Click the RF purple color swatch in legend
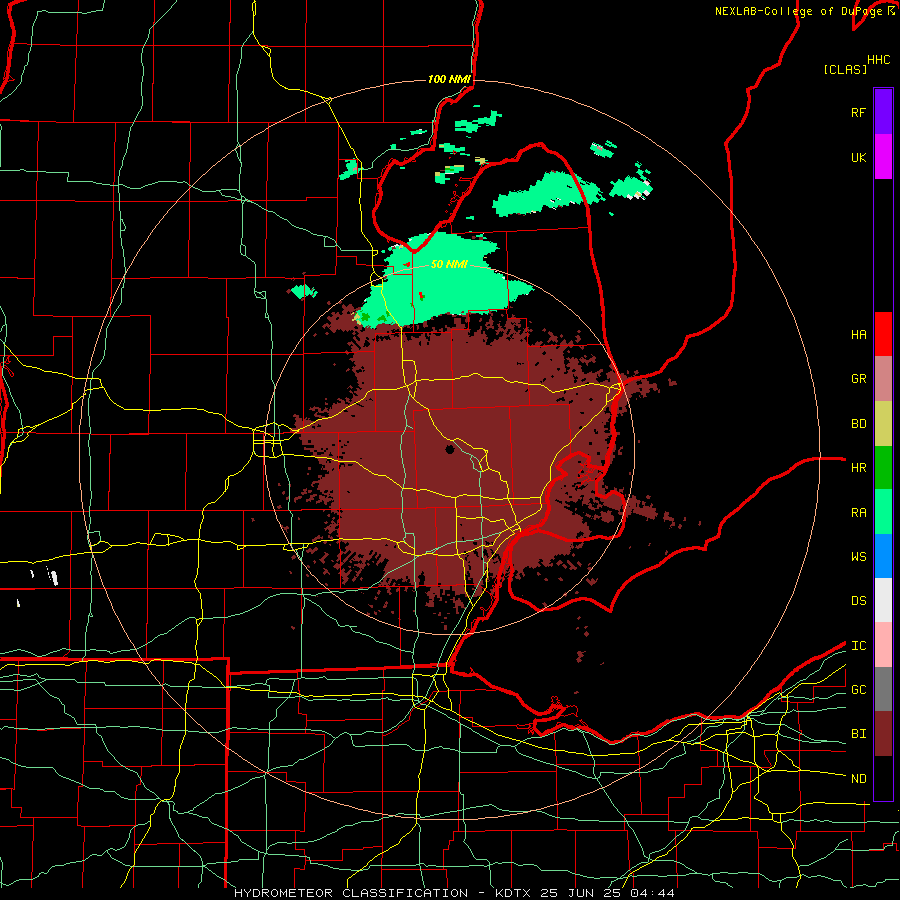This screenshot has width=900, height=900. point(883,112)
